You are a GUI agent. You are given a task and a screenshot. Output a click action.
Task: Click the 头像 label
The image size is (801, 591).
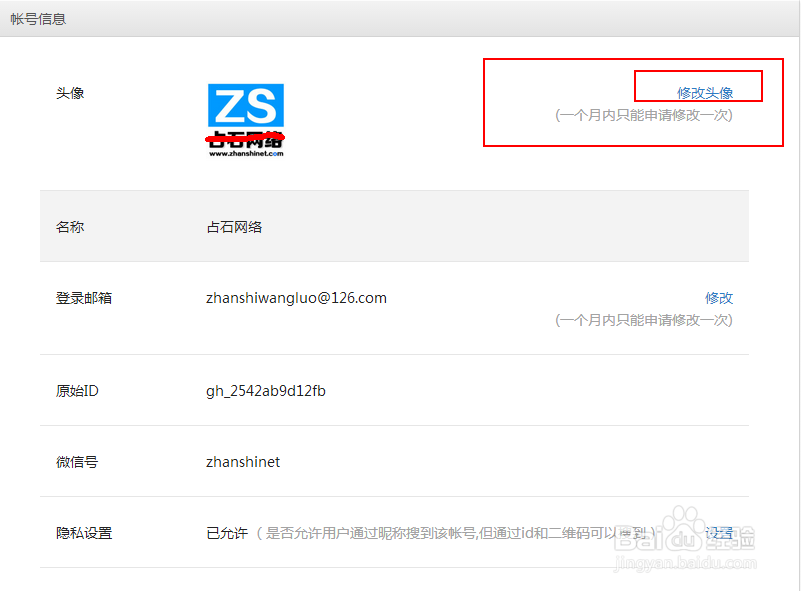pyautogui.click(x=70, y=93)
